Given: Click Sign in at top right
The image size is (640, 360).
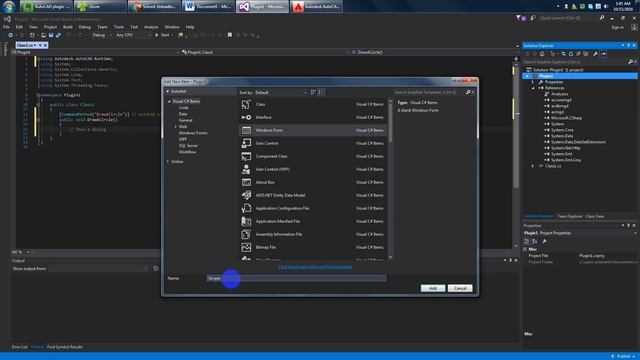Looking at the screenshot, I should point(618,27).
